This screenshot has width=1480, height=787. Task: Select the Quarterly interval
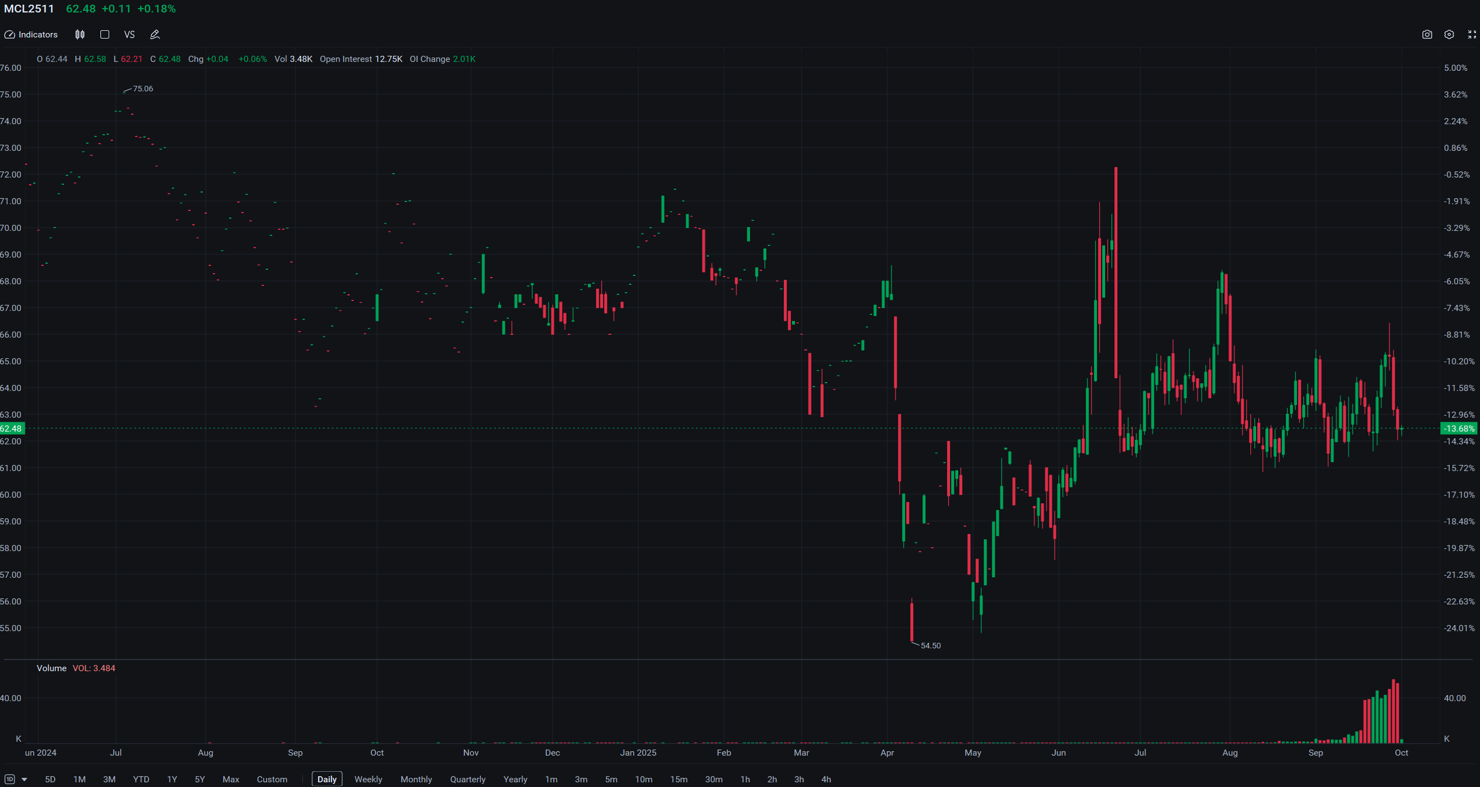pos(468,779)
